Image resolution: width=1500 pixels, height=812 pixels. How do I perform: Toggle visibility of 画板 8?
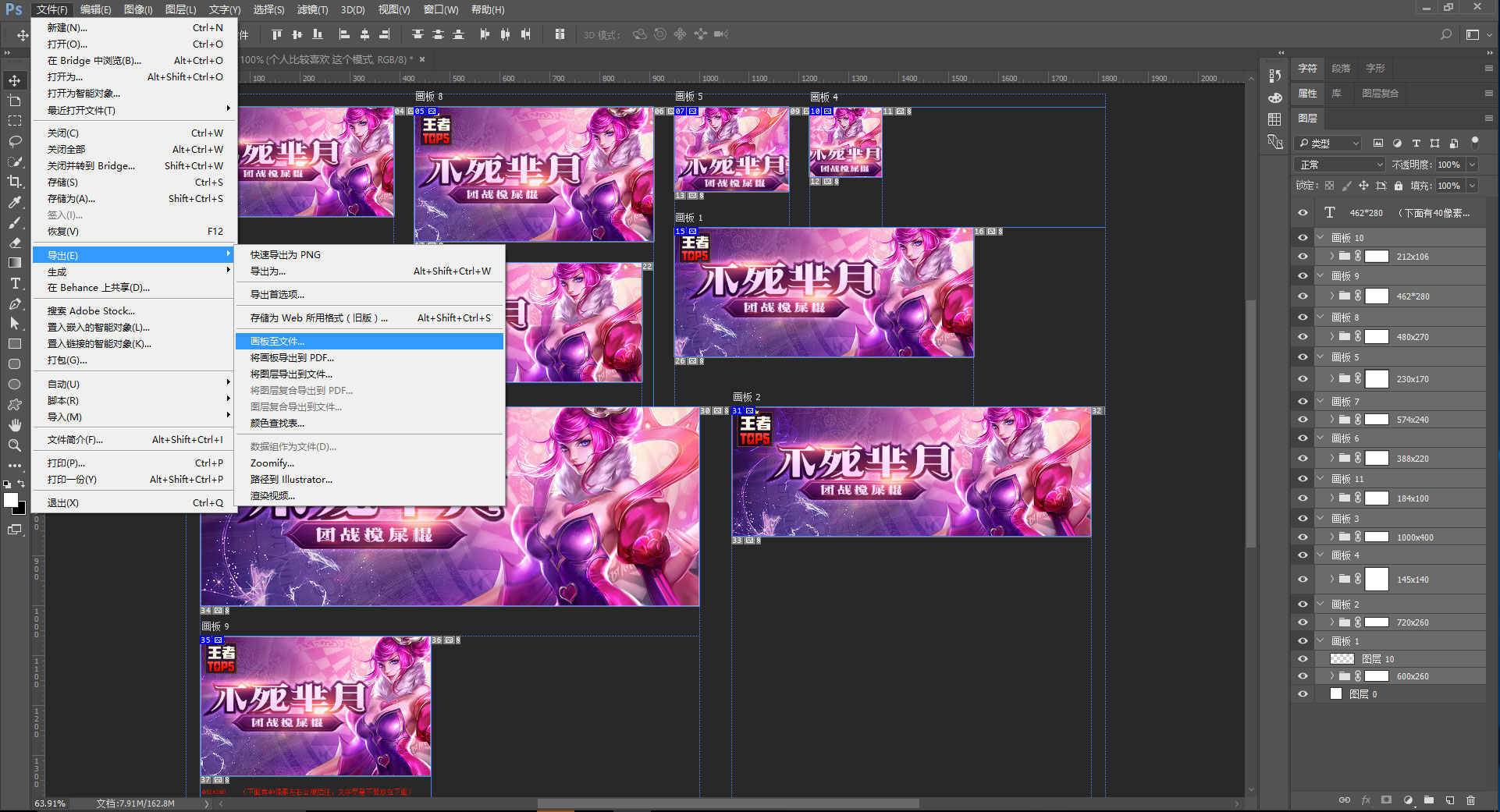[x=1303, y=317]
